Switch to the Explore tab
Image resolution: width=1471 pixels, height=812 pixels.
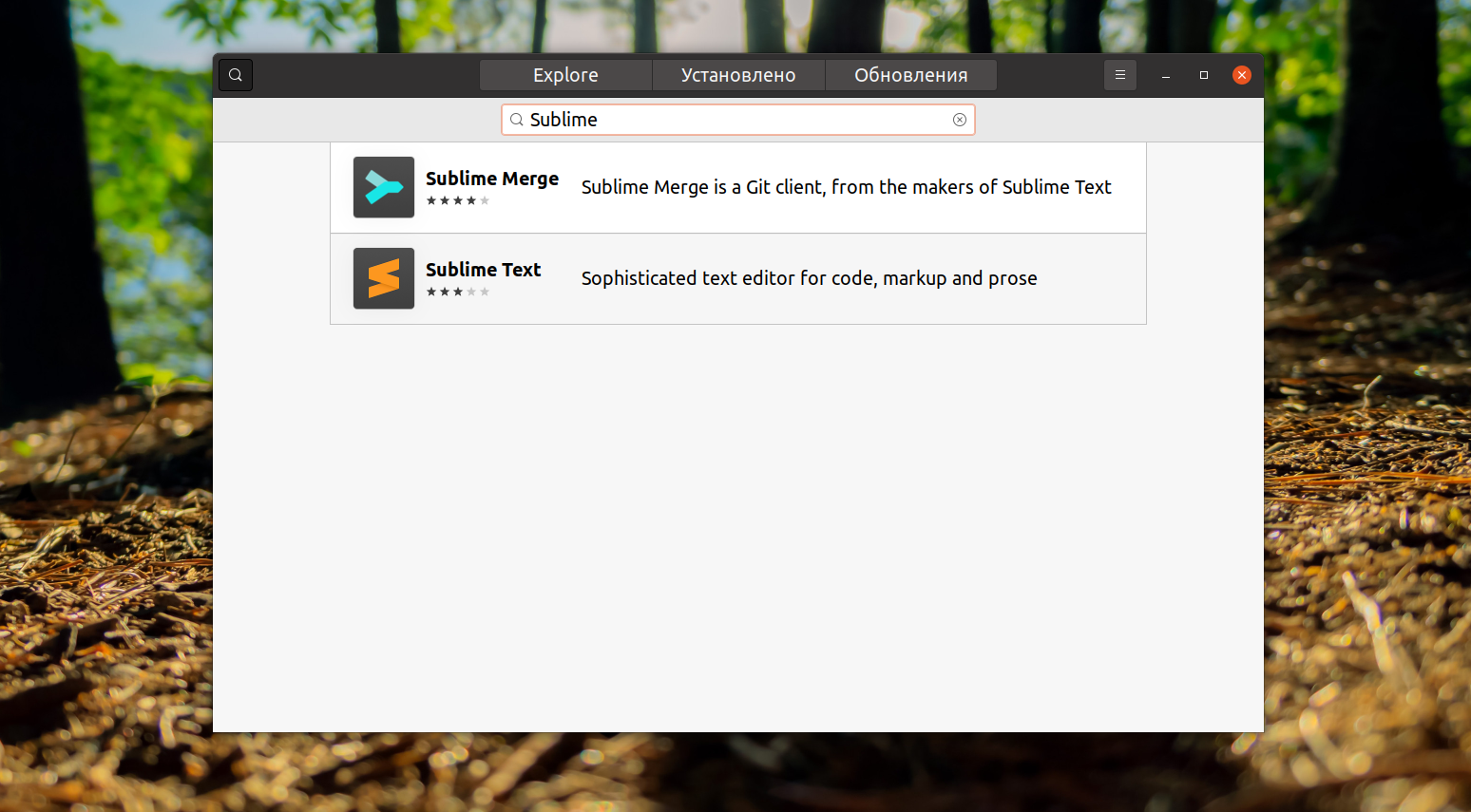pyautogui.click(x=565, y=75)
